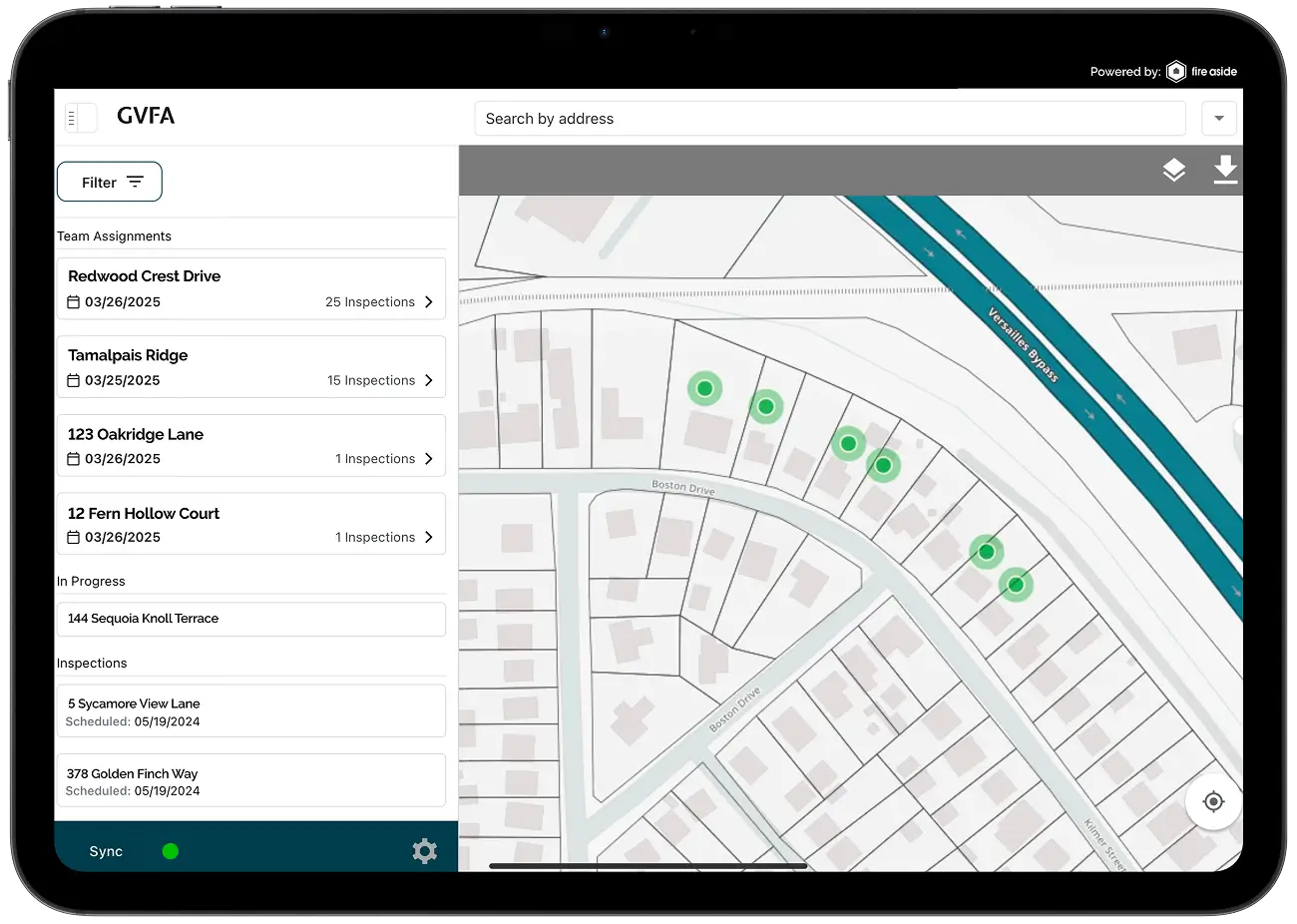The image size is (1297, 924).
Task: Click the Team Assignments heading
Action: point(114,236)
